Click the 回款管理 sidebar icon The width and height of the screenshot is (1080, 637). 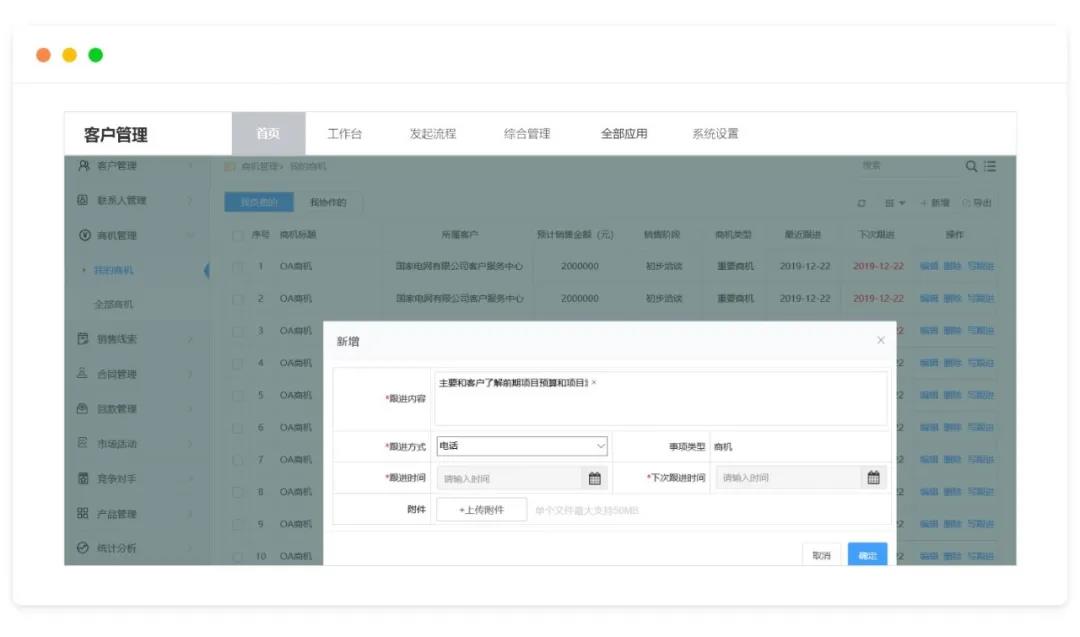tap(83, 408)
